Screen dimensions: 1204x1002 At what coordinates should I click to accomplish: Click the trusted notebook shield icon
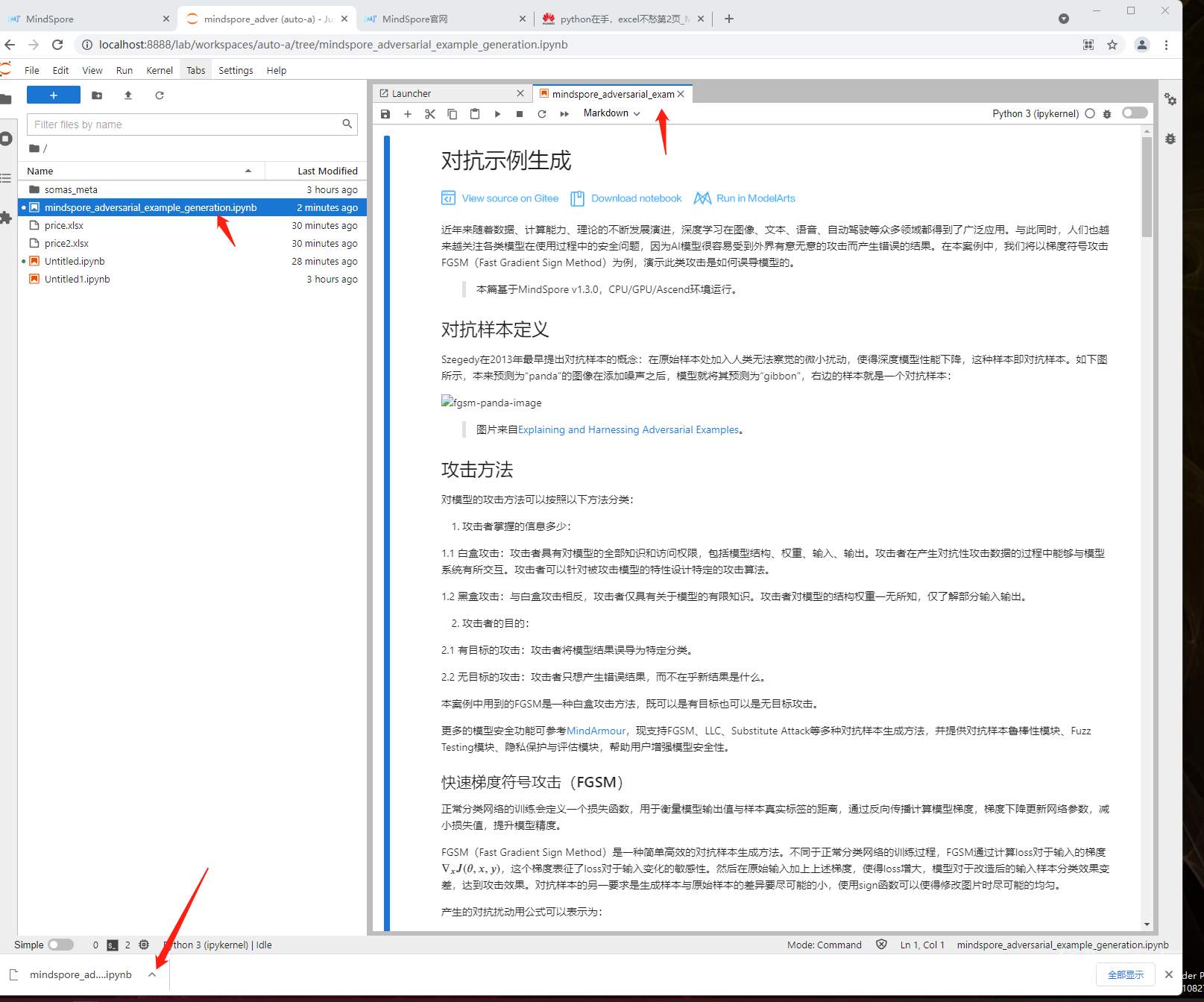point(881,945)
